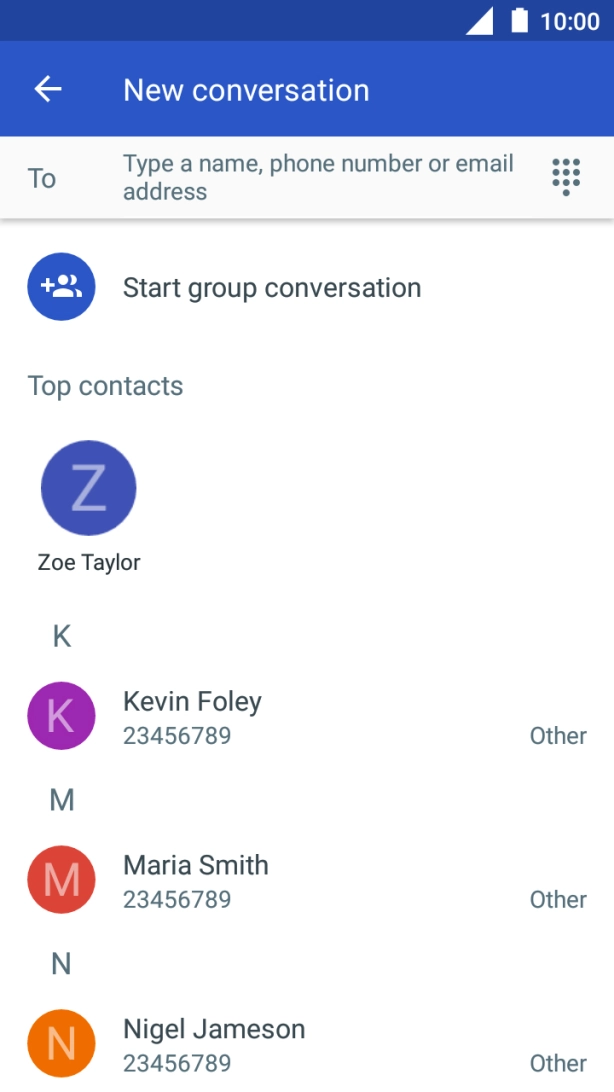The height and width of the screenshot is (1092, 614).
Task: Pick Nigel Jameson from the list
Action: tap(214, 1029)
